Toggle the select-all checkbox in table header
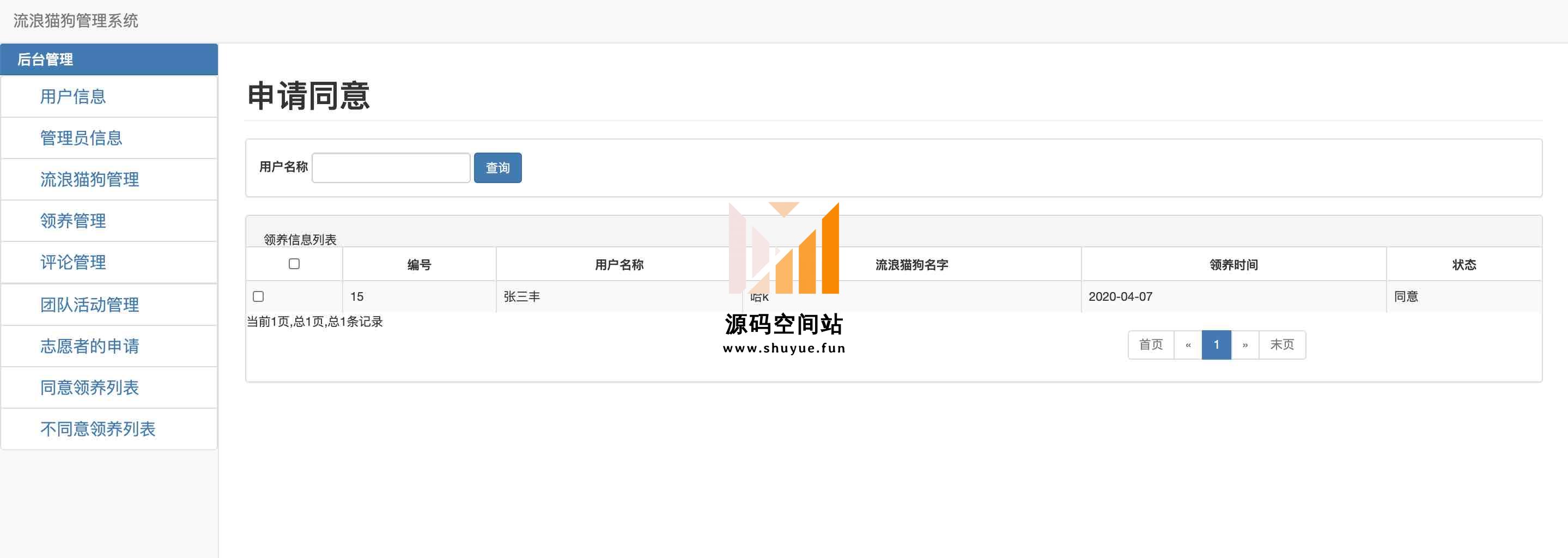 click(x=294, y=264)
